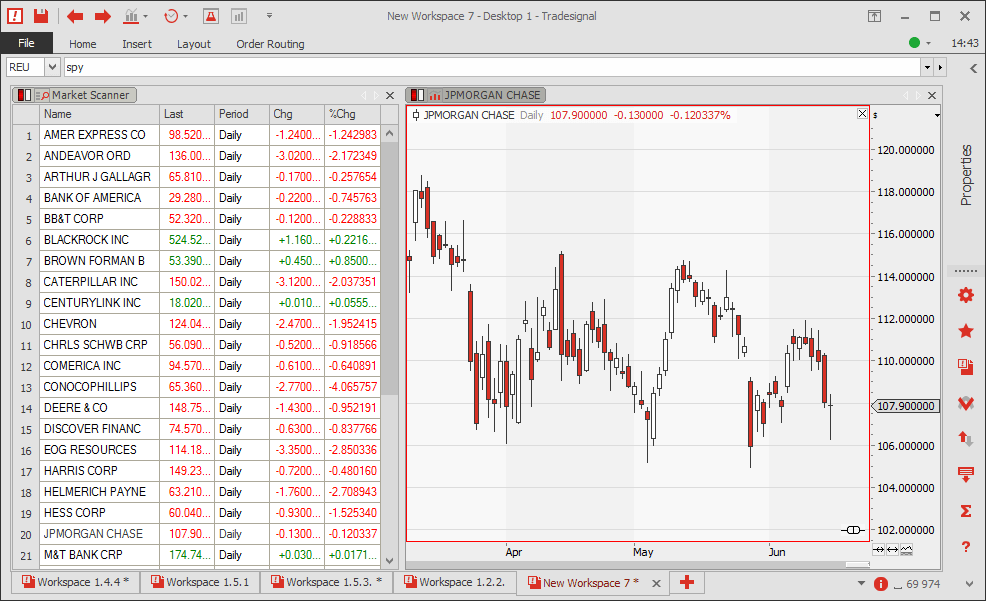Click the red star icon in sidebar
The height and width of the screenshot is (601, 986).
tap(966, 331)
